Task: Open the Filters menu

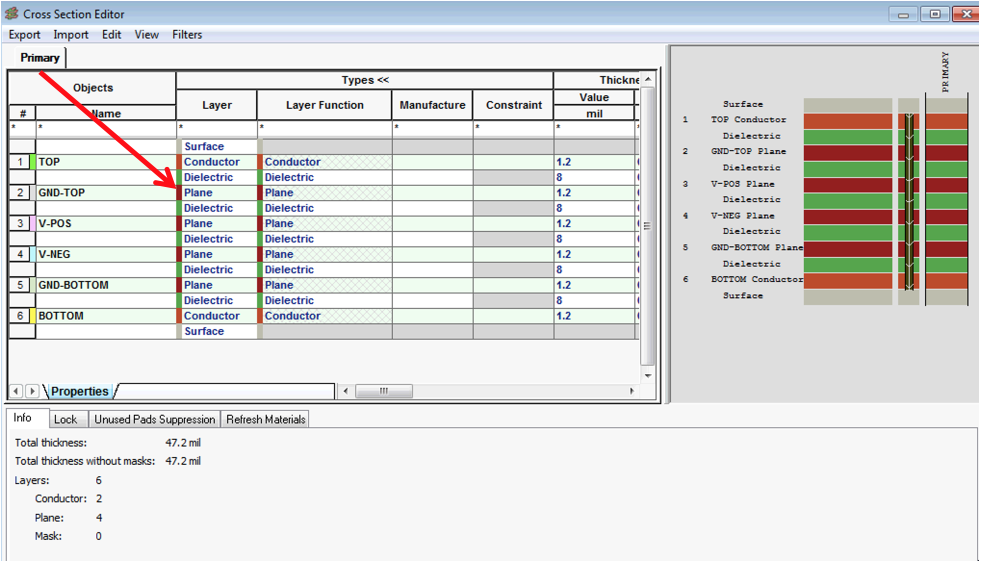Action: pyautogui.click(x=187, y=34)
